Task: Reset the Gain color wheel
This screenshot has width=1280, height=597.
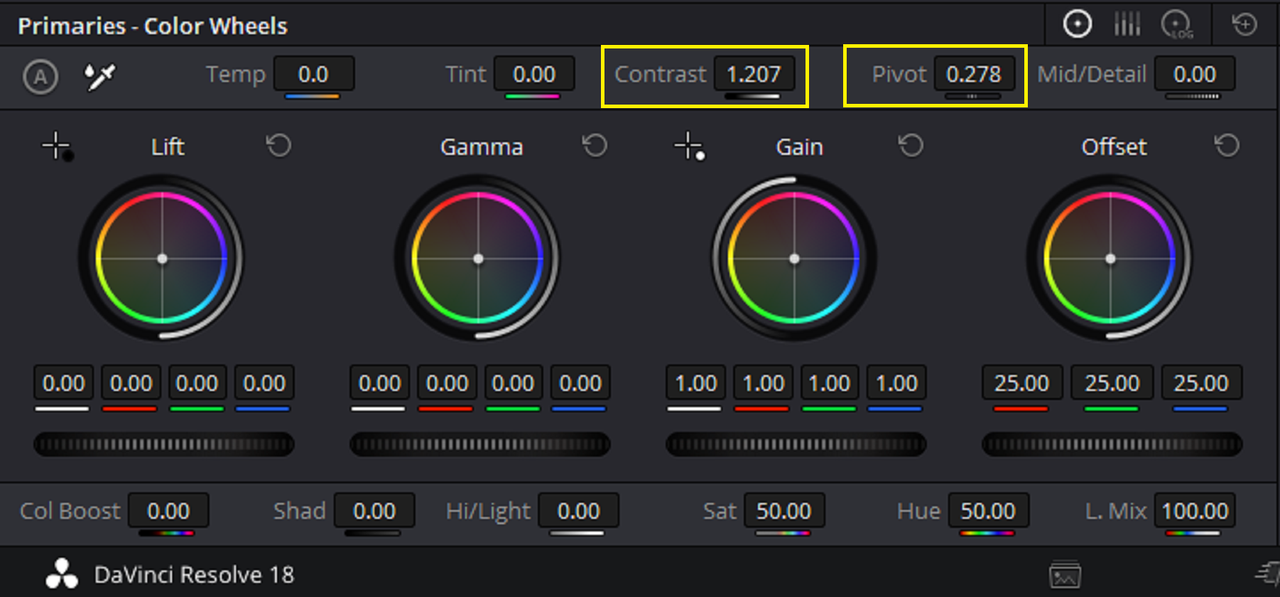Action: point(910,146)
